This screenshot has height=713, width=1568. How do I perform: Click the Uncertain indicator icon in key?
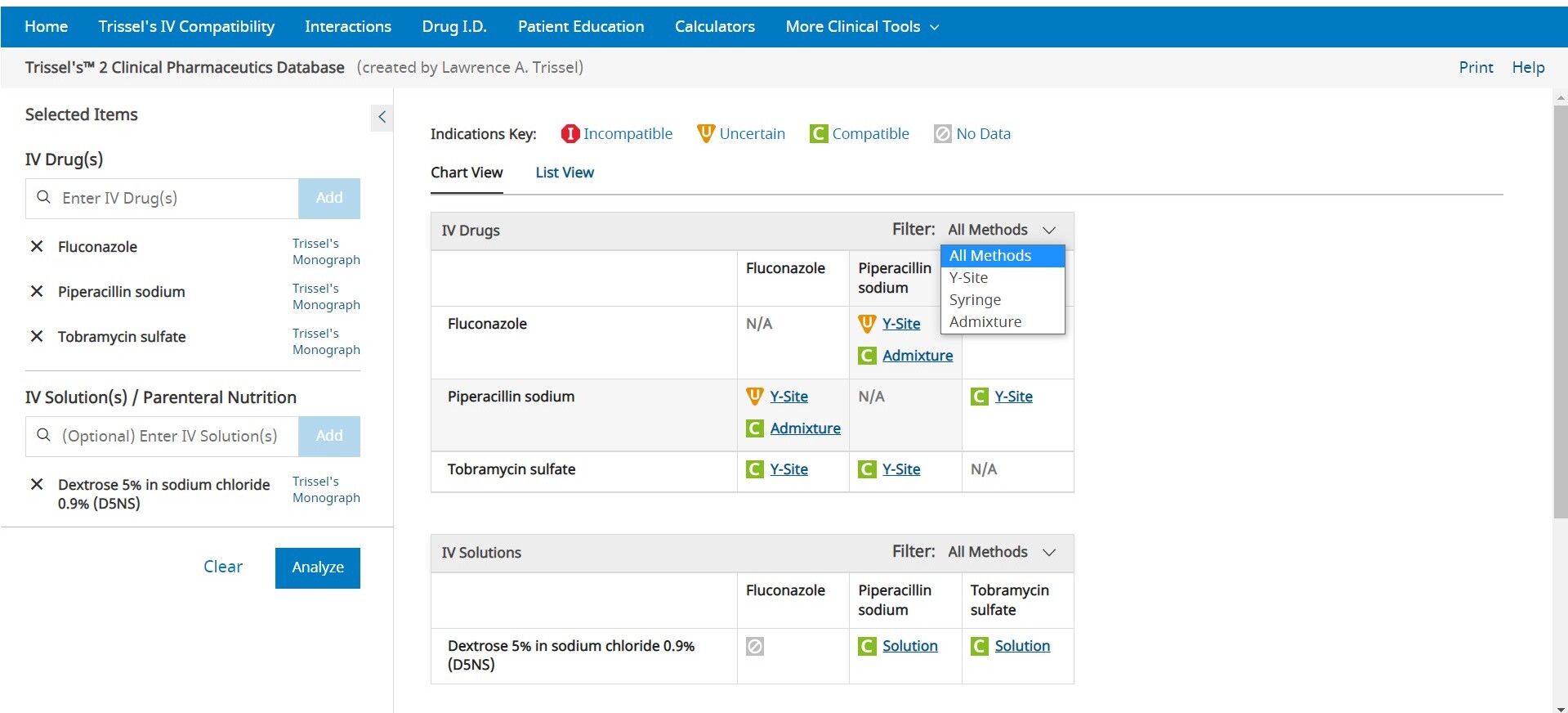tap(705, 133)
